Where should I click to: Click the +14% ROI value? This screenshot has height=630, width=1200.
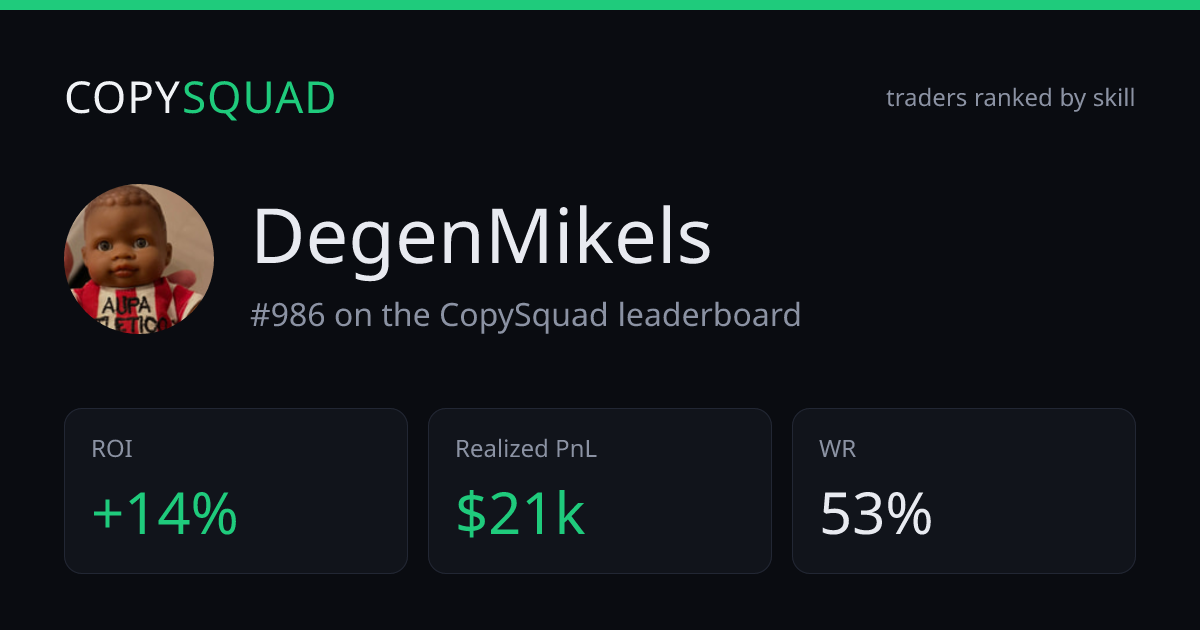click(x=164, y=514)
